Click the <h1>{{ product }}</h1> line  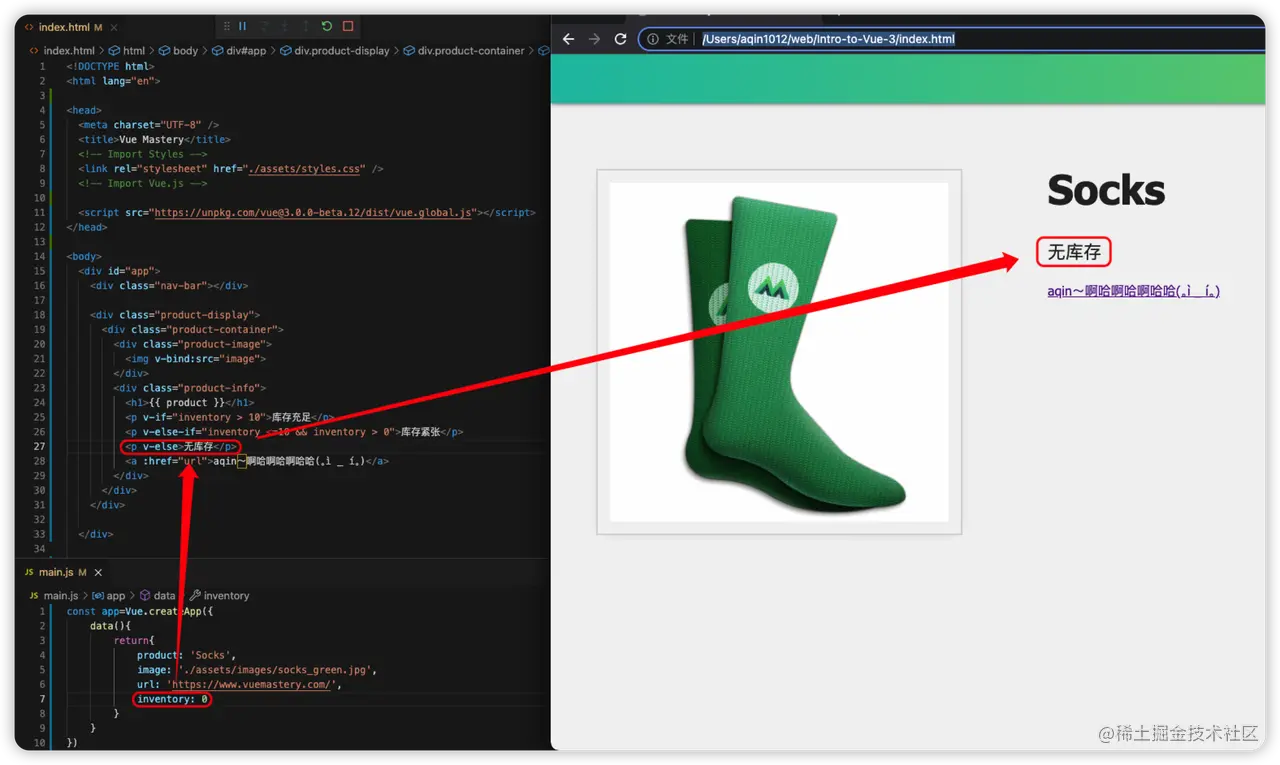point(190,403)
